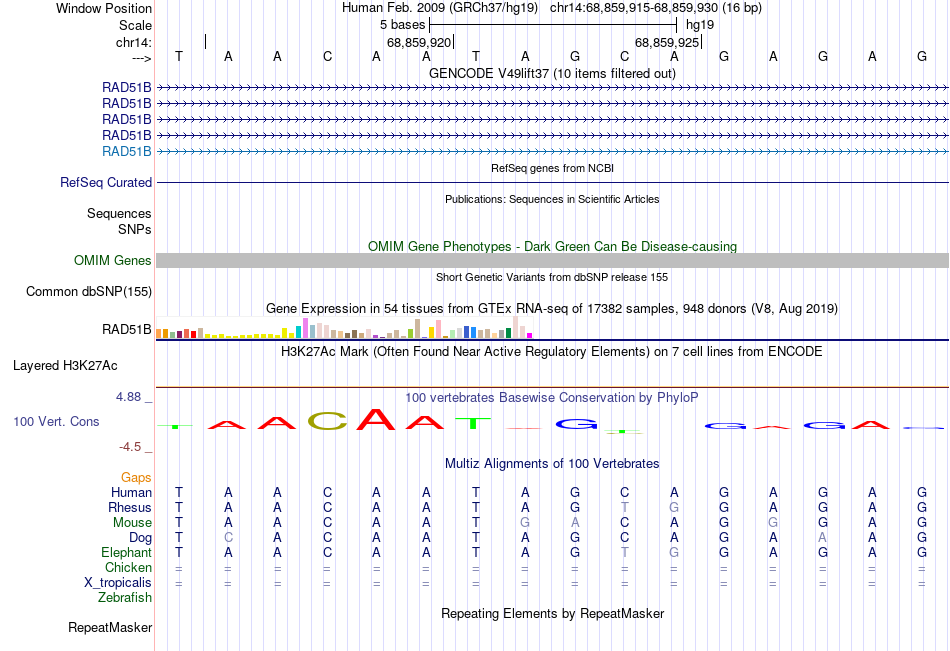The image size is (950, 651).
Task: Click the Window Position track label
Action: click(104, 8)
